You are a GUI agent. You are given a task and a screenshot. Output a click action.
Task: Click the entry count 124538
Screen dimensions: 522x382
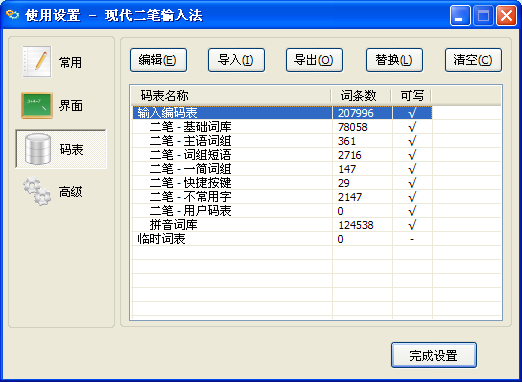click(356, 225)
